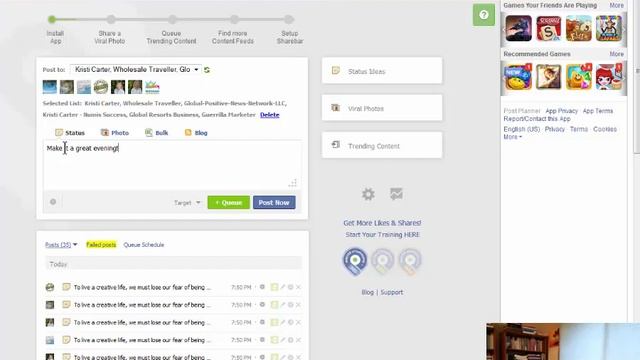Click the webcam video thumbnail with bookshelf
The image size is (640, 360).
(x=563, y=342)
